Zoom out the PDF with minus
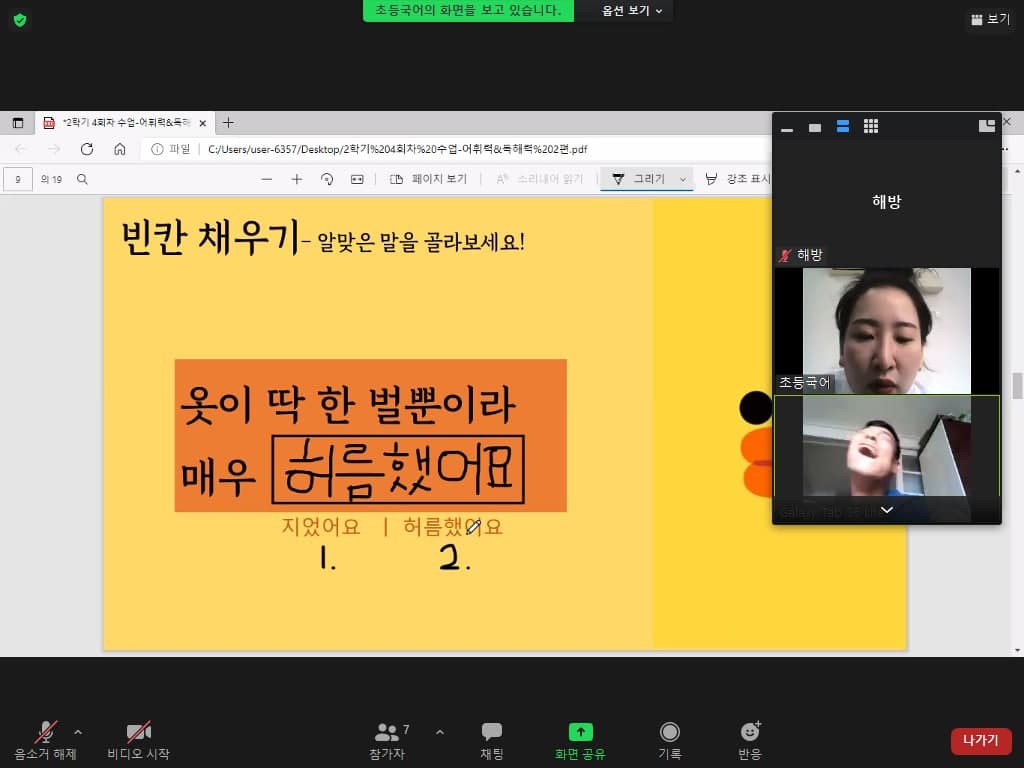Screen dimensions: 1024x768 266,179
